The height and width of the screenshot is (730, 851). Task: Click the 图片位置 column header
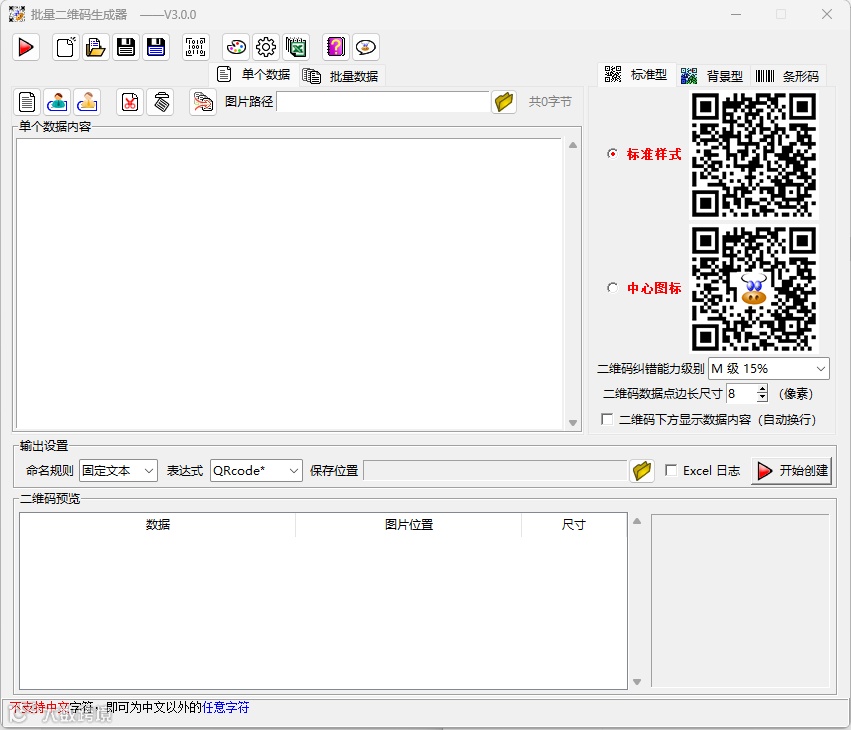point(409,525)
